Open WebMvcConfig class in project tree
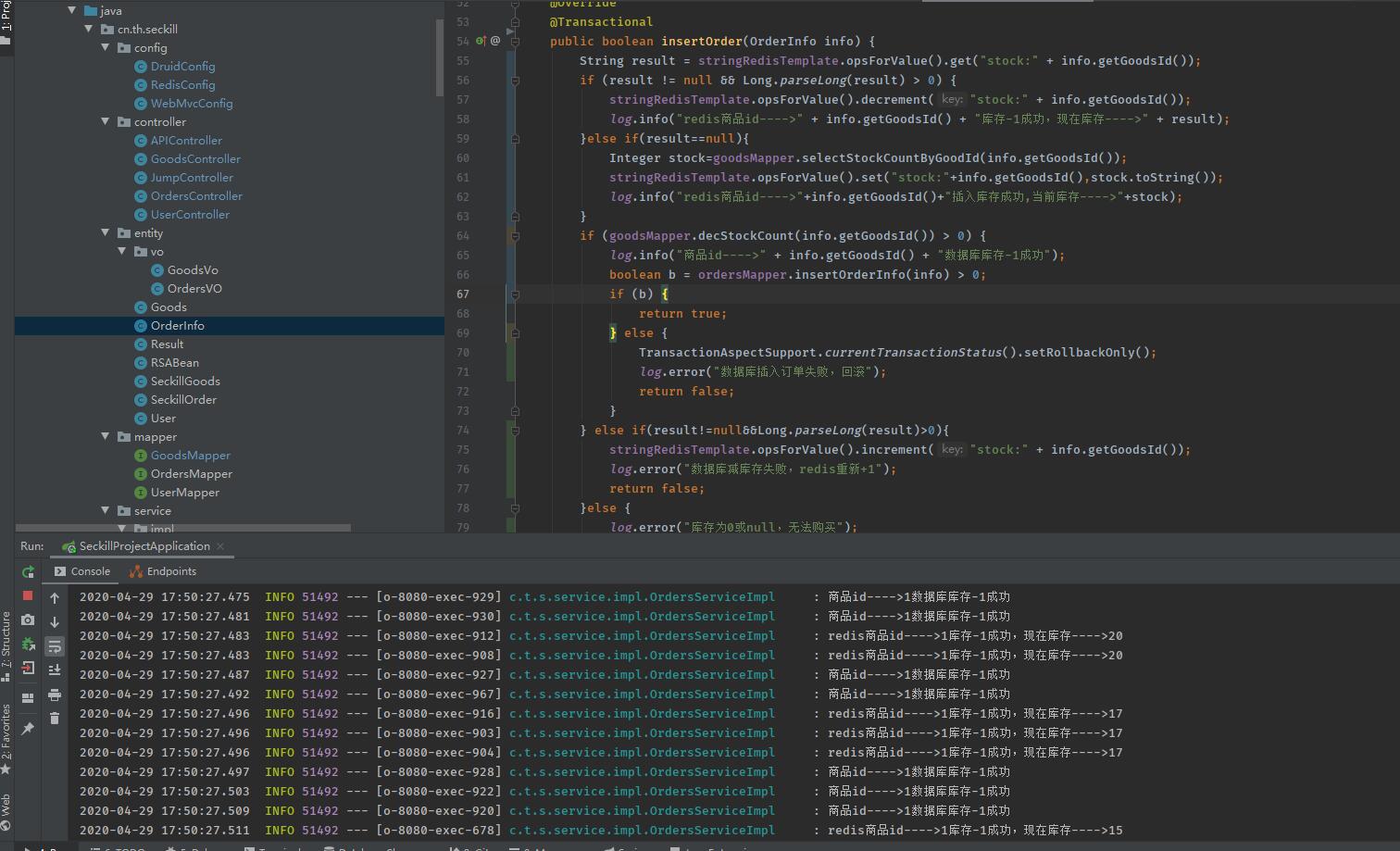The height and width of the screenshot is (851, 1400). tap(192, 103)
